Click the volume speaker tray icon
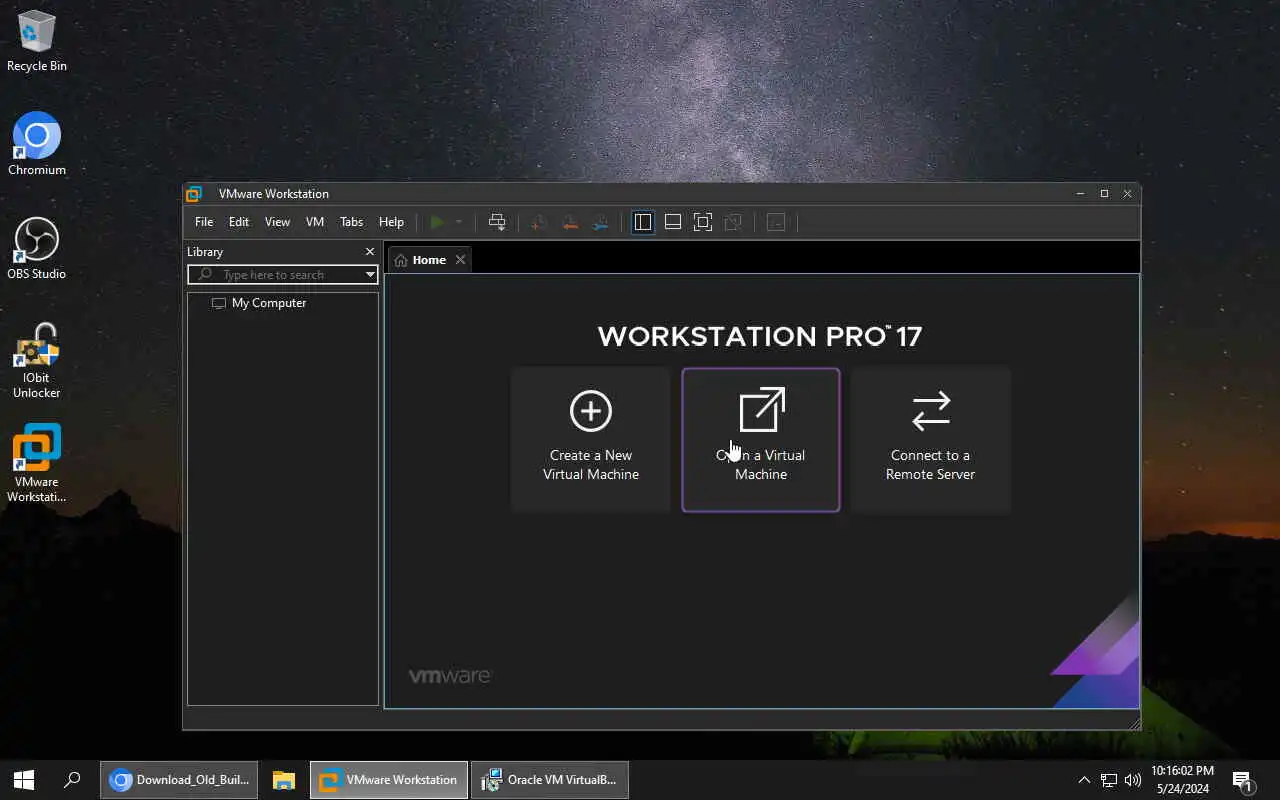 [1133, 780]
